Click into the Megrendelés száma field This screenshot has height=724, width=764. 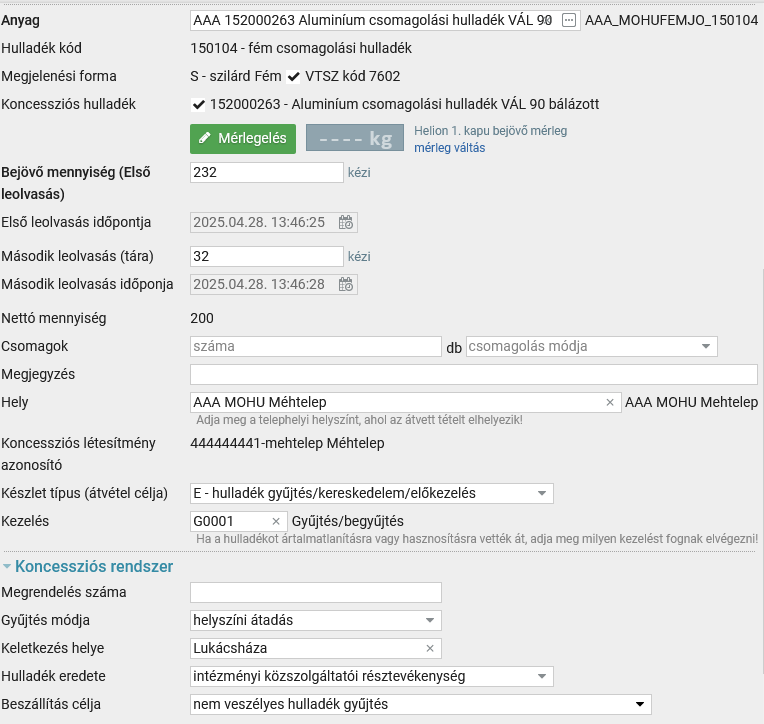[x=316, y=592]
